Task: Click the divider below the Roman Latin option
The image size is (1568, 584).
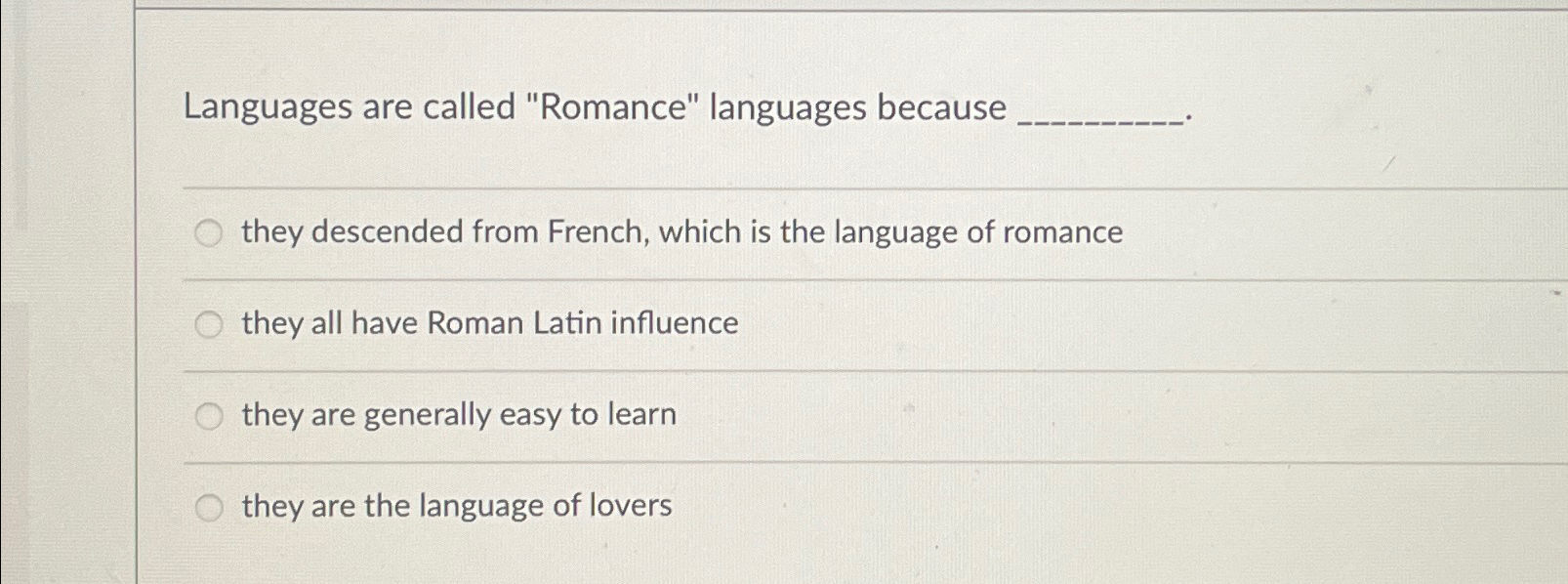Action: click(x=781, y=370)
